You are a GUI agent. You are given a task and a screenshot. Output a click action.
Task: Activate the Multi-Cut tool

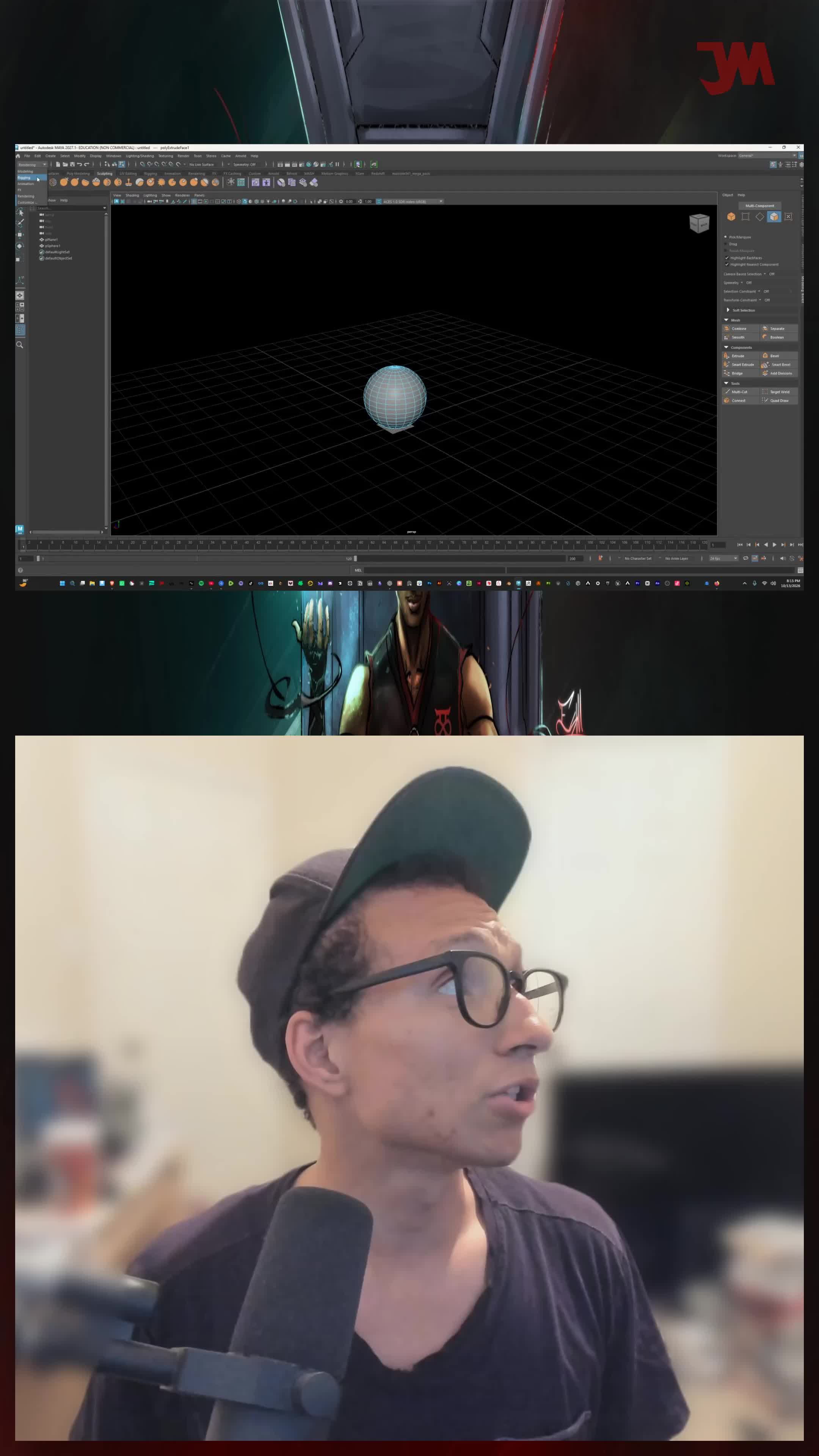click(741, 392)
